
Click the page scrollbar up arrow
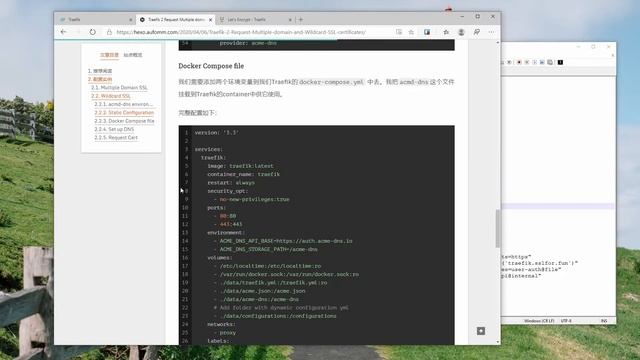coord(498,42)
